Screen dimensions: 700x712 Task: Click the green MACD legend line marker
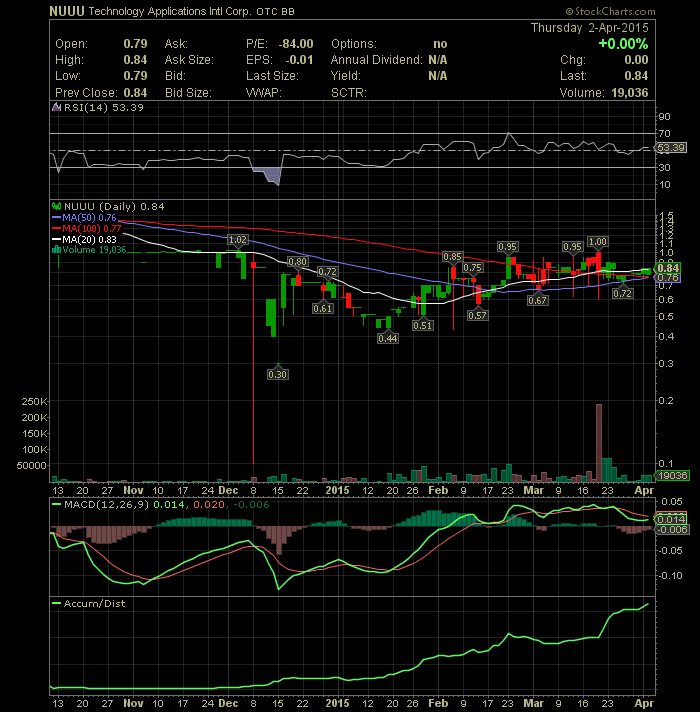pos(56,504)
